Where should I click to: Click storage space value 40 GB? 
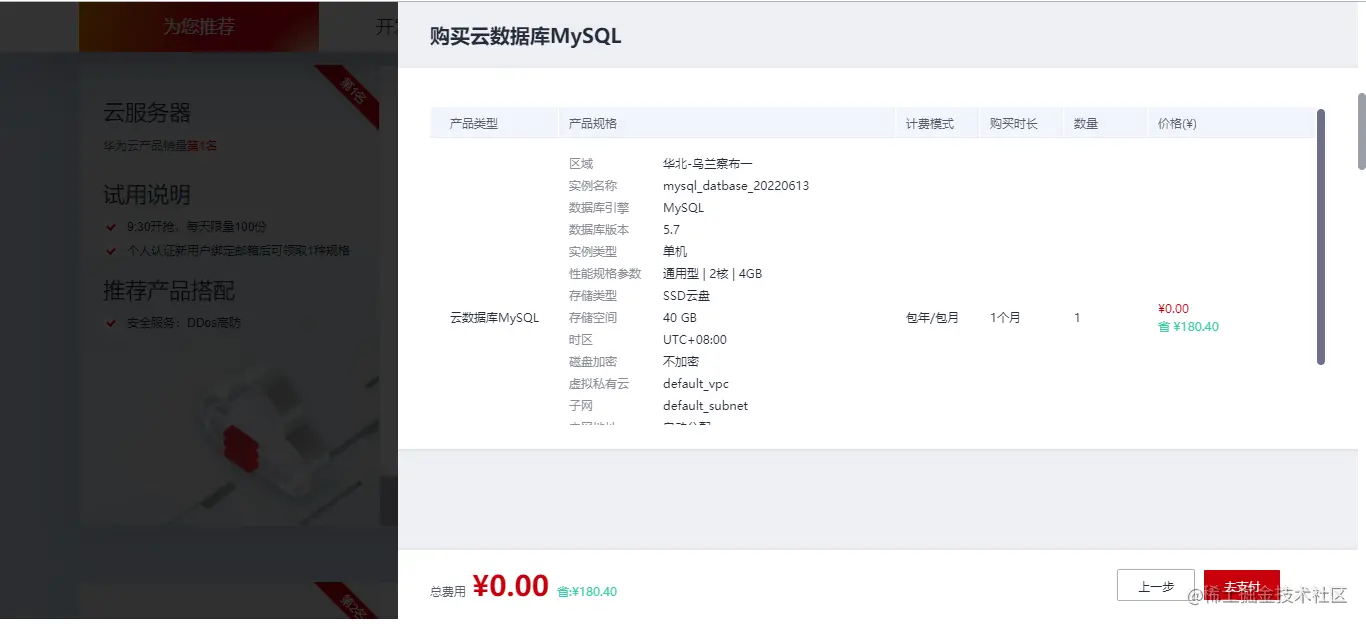pyautogui.click(x=680, y=318)
